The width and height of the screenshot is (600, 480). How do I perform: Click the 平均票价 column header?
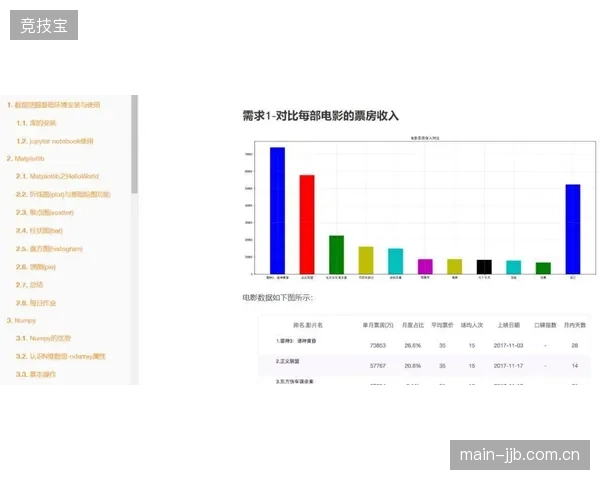pos(442,325)
